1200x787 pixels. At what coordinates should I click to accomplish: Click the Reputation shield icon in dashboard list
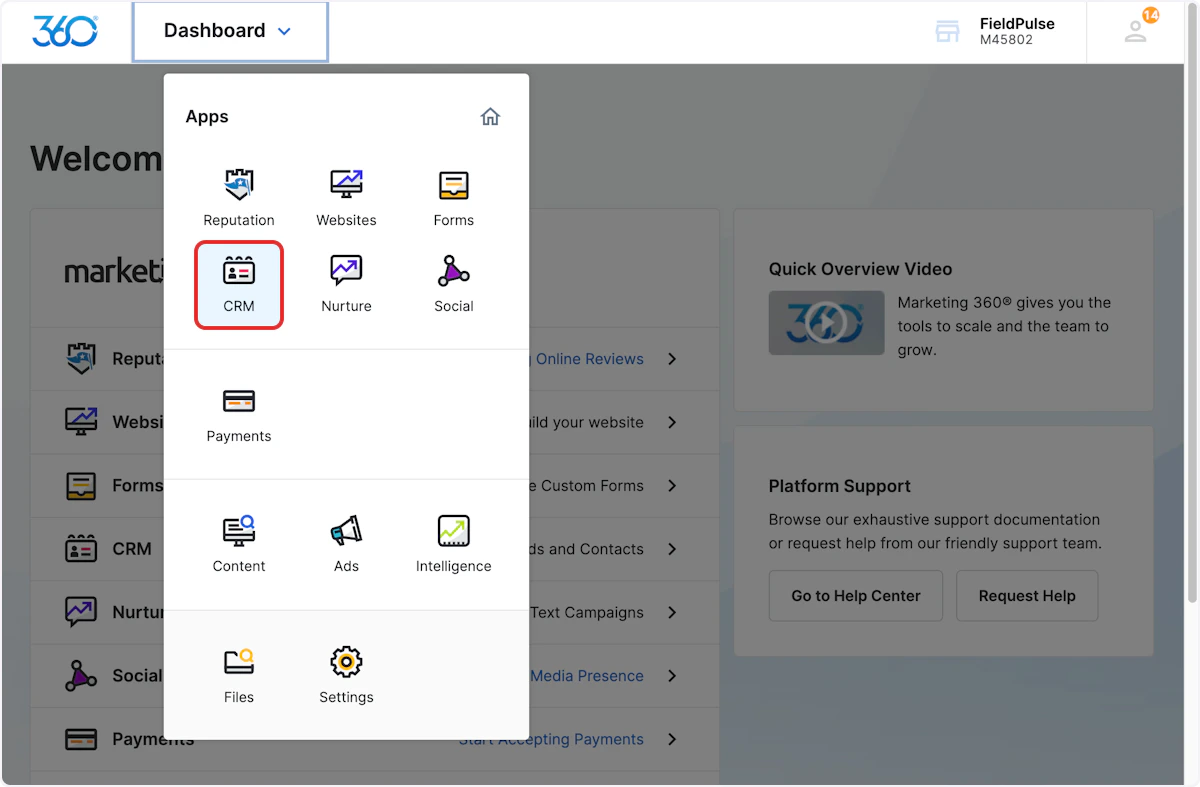pos(81,358)
